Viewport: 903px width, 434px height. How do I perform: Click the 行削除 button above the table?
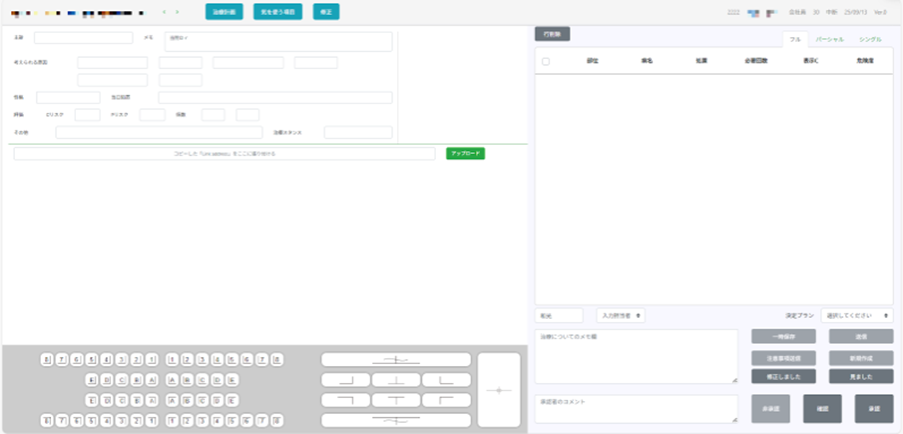[x=552, y=34]
